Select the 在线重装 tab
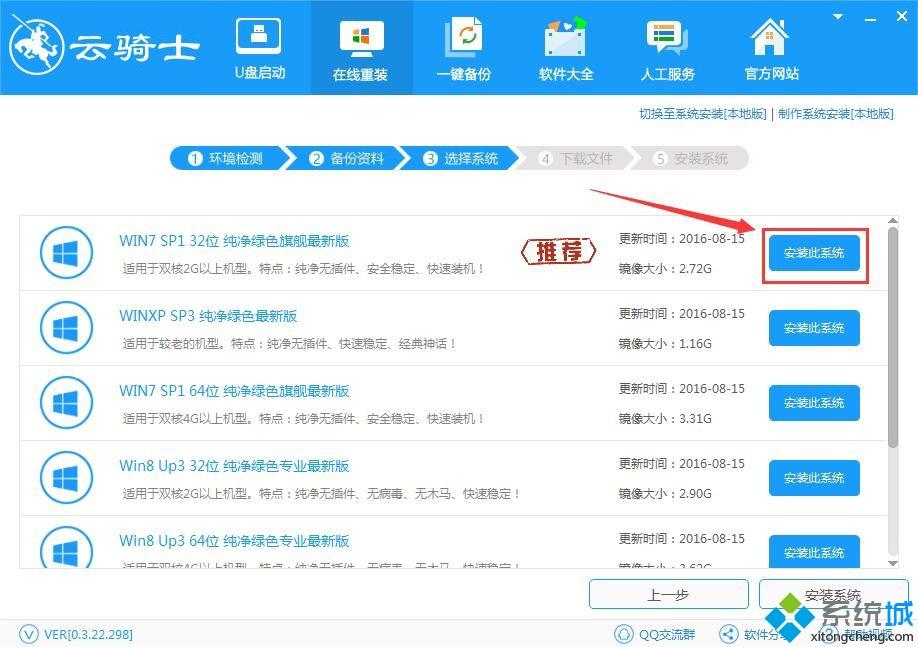This screenshot has width=918, height=647. point(360,49)
